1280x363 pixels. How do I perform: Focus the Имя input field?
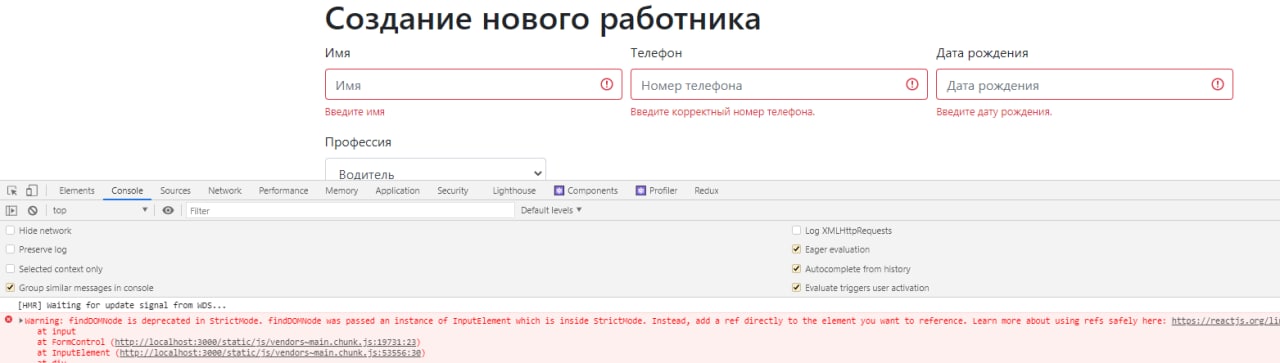coord(473,85)
